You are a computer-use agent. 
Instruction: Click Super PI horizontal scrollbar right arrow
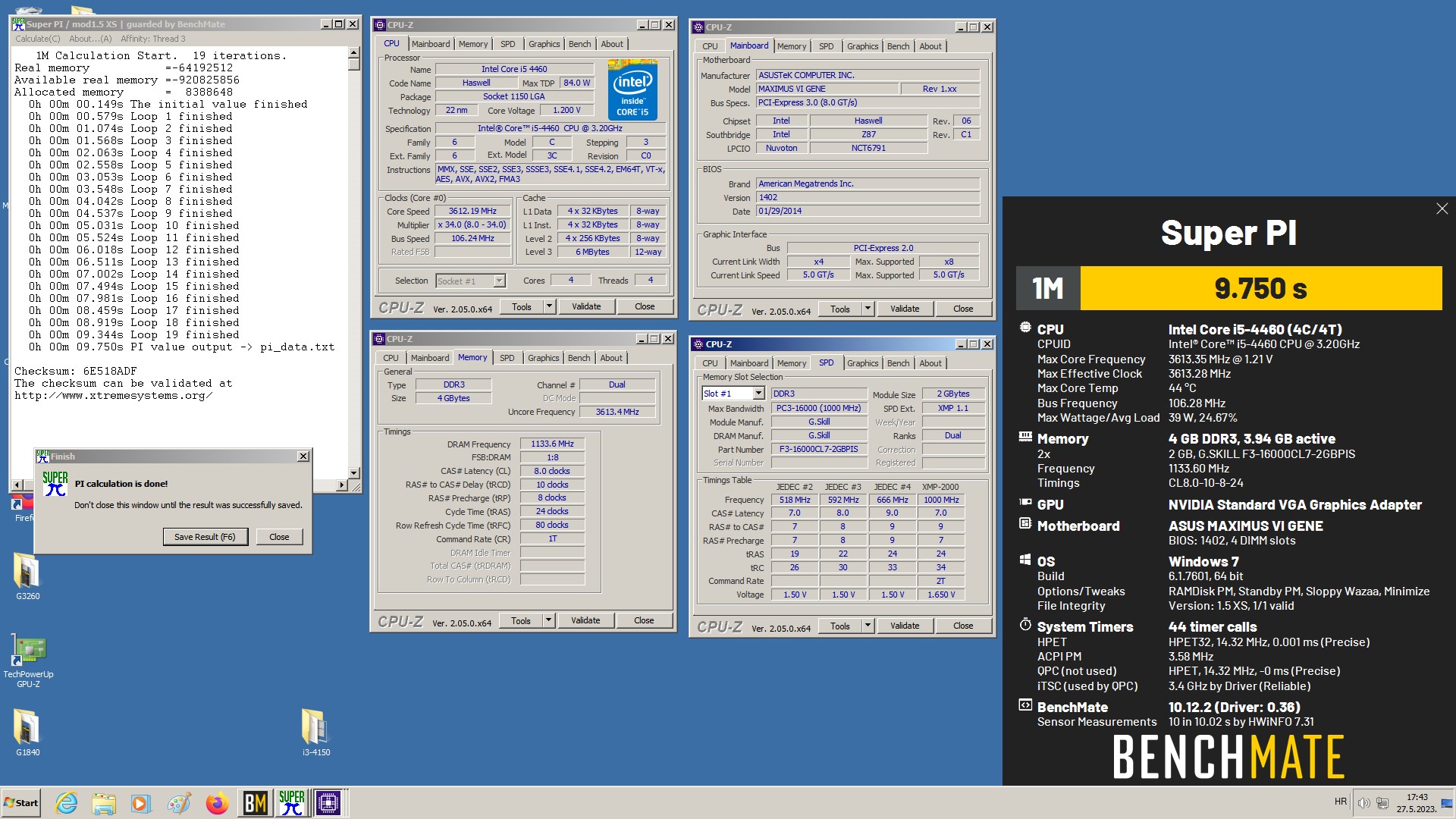341,485
